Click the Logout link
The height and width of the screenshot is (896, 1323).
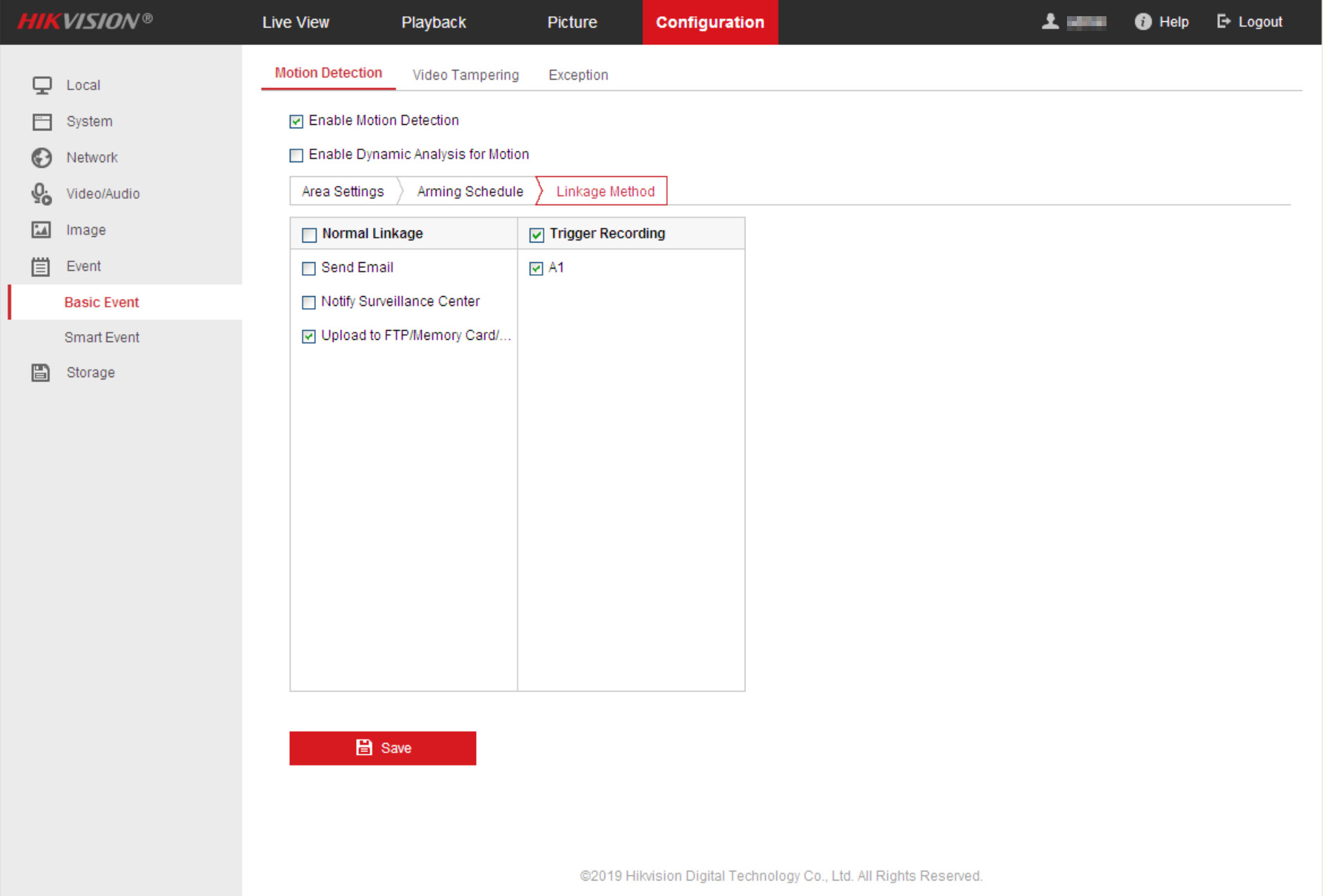1260,22
